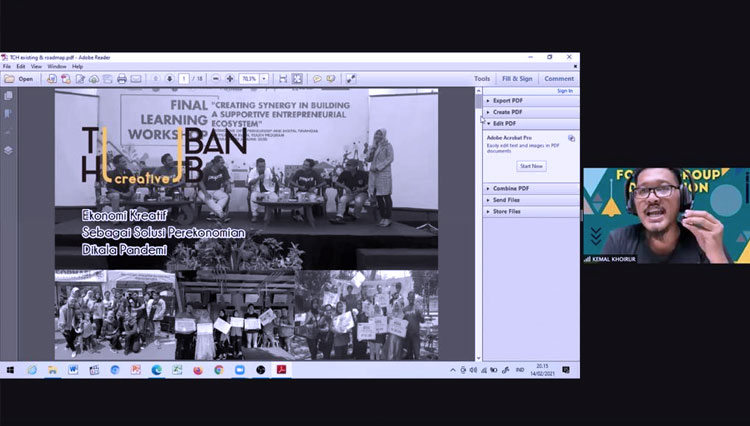750x426 pixels.
Task: Click the Sign or edit document toolbar icon
Action: (79, 79)
